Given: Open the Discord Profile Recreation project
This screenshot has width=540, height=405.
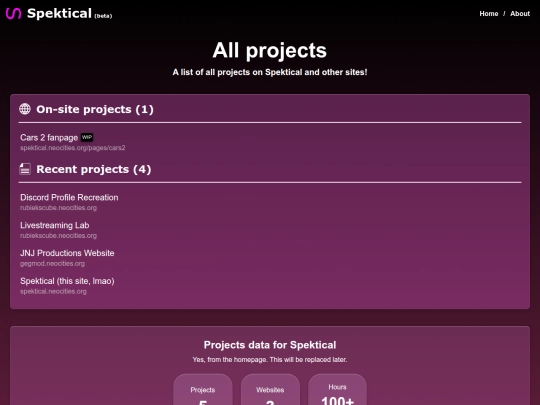Looking at the screenshot, I should [x=69, y=197].
